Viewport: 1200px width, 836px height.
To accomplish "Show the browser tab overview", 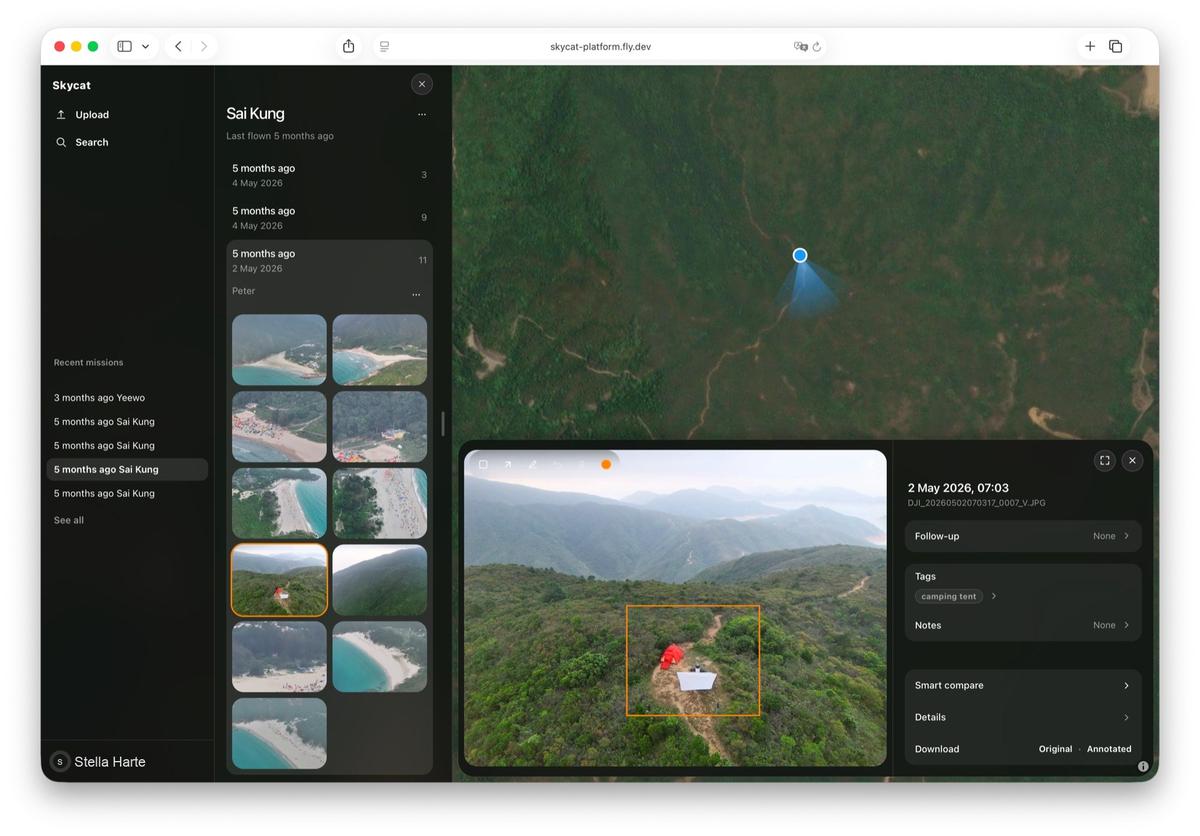I will tap(1116, 46).
